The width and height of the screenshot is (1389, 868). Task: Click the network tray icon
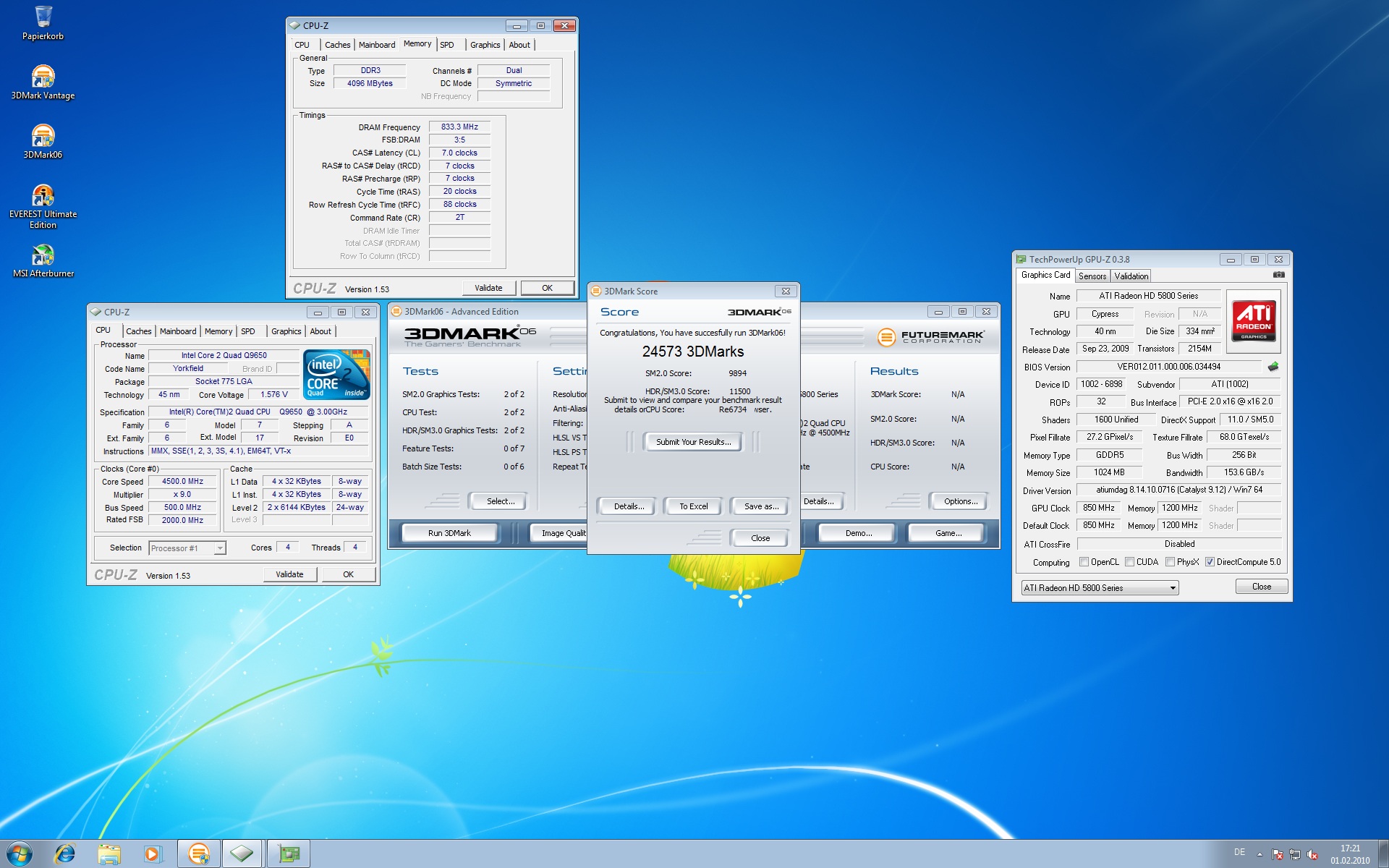(x=1295, y=854)
